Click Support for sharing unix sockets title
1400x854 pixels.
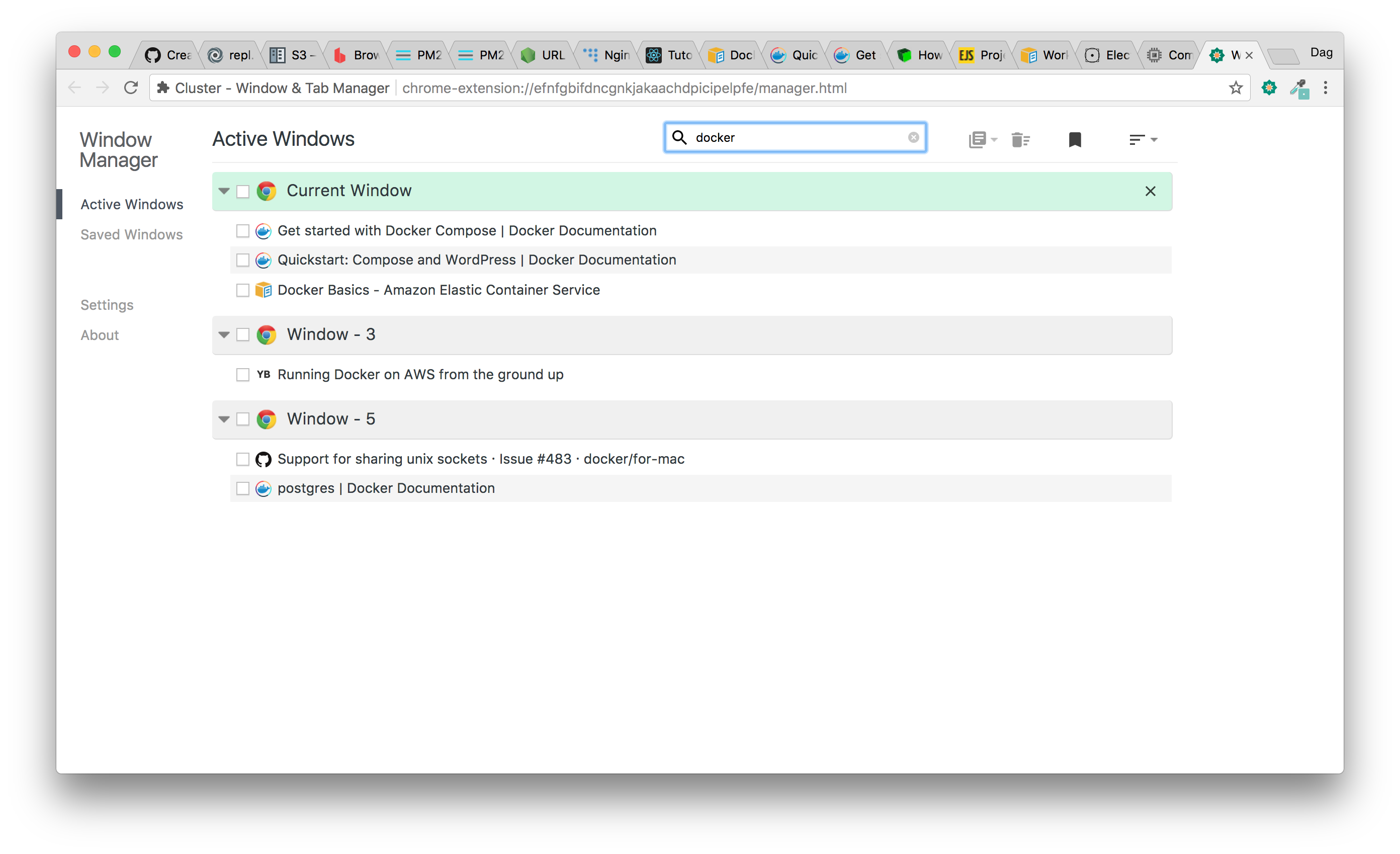(x=481, y=459)
